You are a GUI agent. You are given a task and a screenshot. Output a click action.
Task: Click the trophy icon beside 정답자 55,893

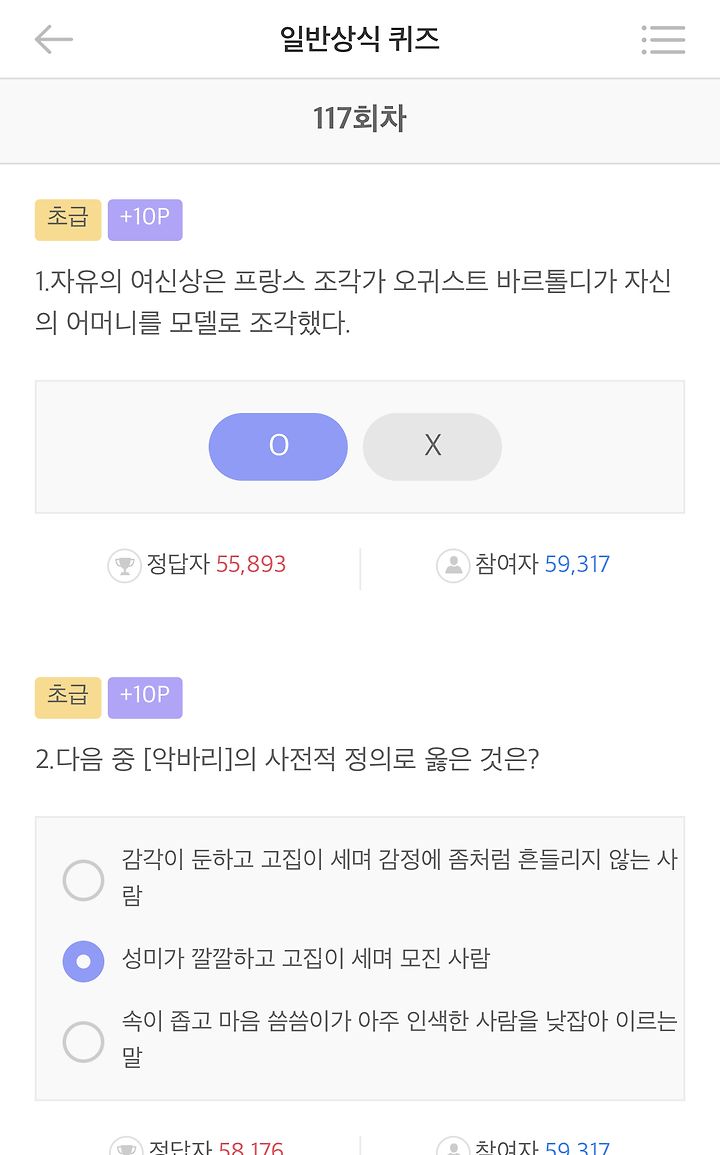(x=124, y=566)
